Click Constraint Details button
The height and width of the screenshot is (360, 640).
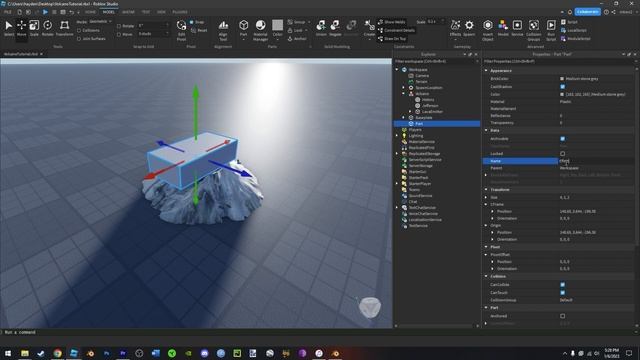[x=396, y=30]
